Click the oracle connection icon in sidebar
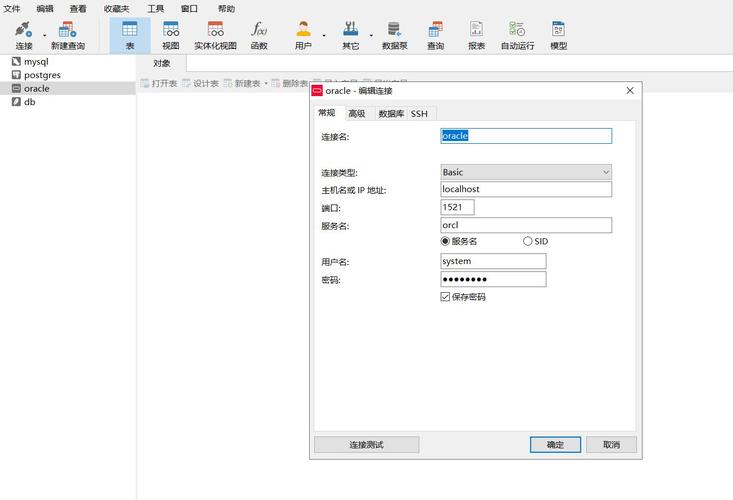This screenshot has height=500, width=733. click(x=16, y=88)
